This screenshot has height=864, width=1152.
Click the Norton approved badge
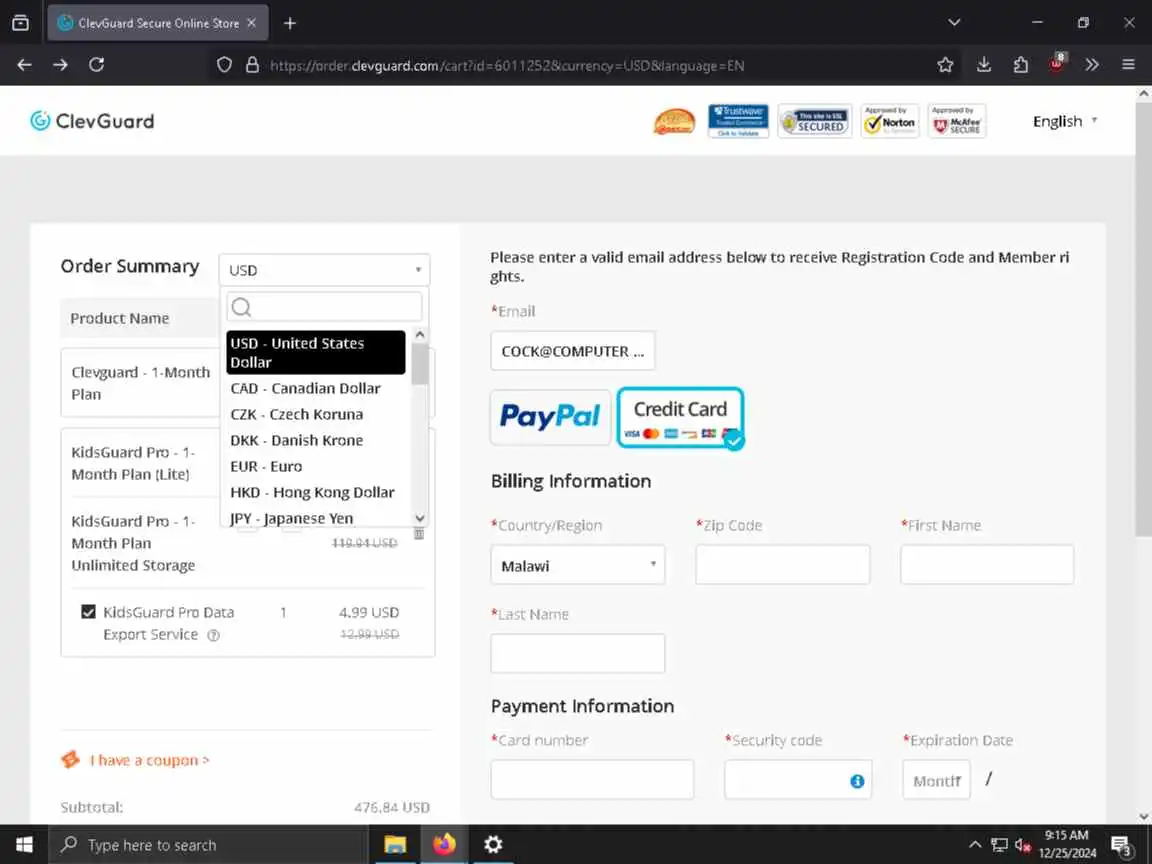coord(890,121)
